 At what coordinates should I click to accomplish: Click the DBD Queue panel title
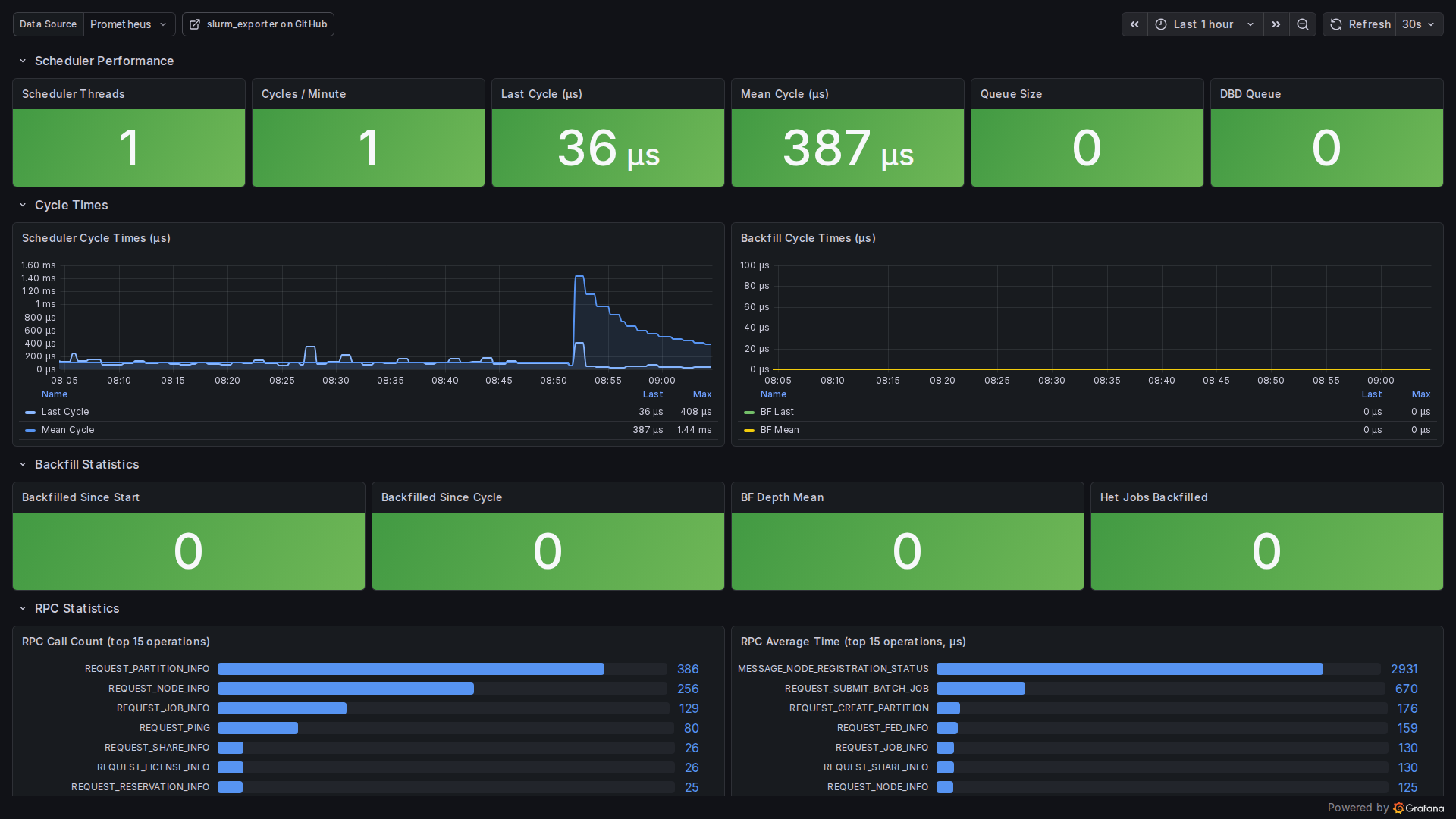tap(1250, 94)
